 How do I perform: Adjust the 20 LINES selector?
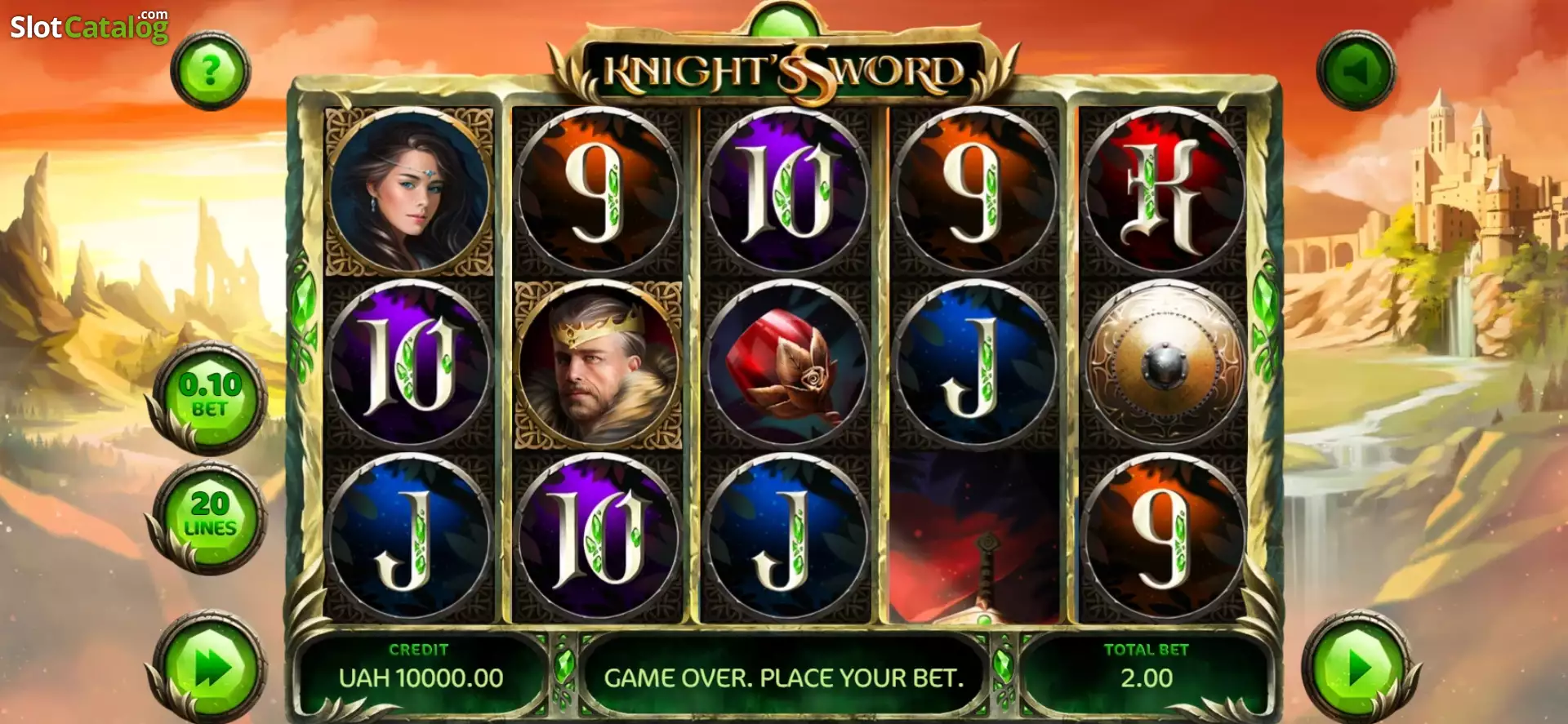pos(211,516)
